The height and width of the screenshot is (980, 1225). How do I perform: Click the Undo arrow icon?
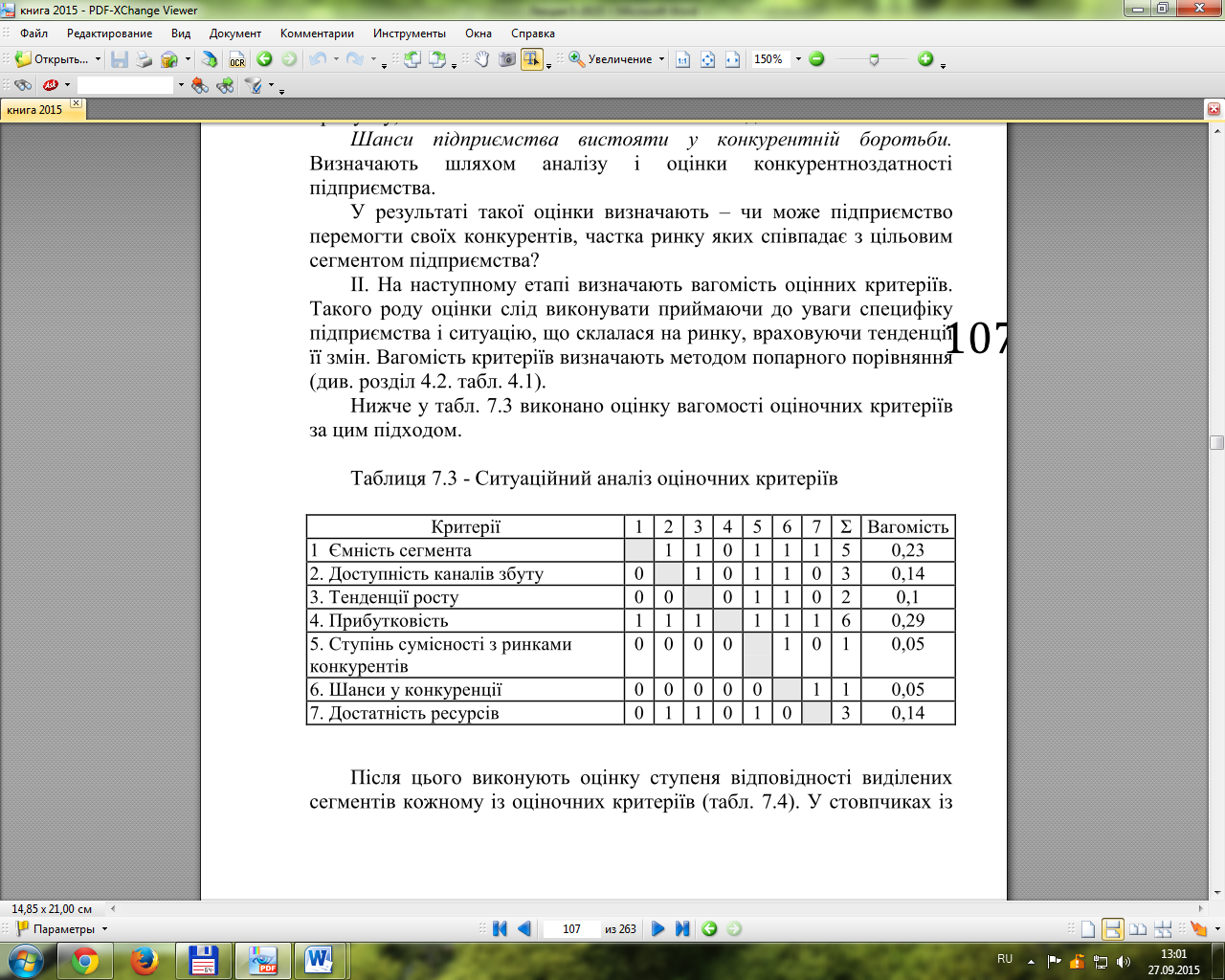317,59
